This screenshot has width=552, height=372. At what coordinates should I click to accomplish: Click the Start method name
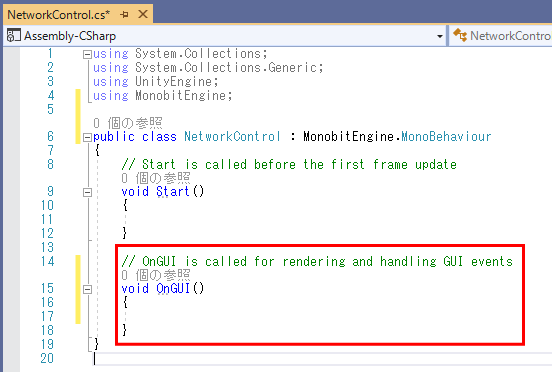click(172, 191)
